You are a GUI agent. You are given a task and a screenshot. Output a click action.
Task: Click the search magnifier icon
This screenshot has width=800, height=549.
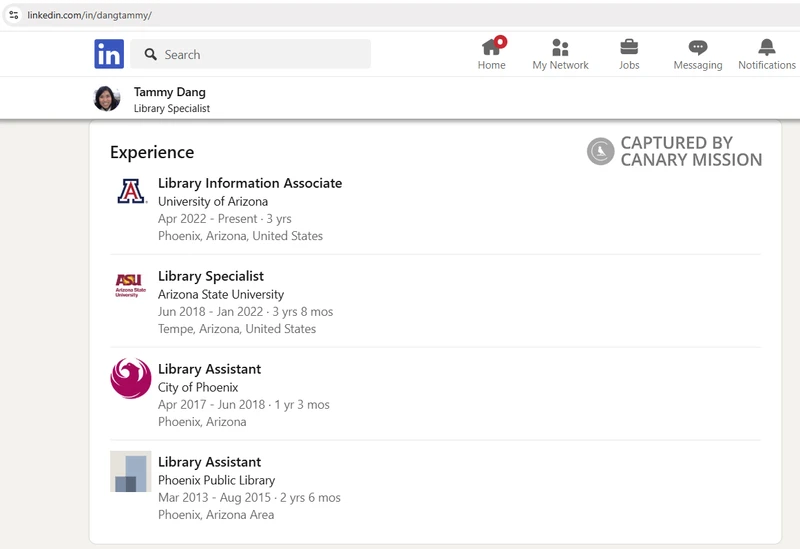pyautogui.click(x=150, y=54)
